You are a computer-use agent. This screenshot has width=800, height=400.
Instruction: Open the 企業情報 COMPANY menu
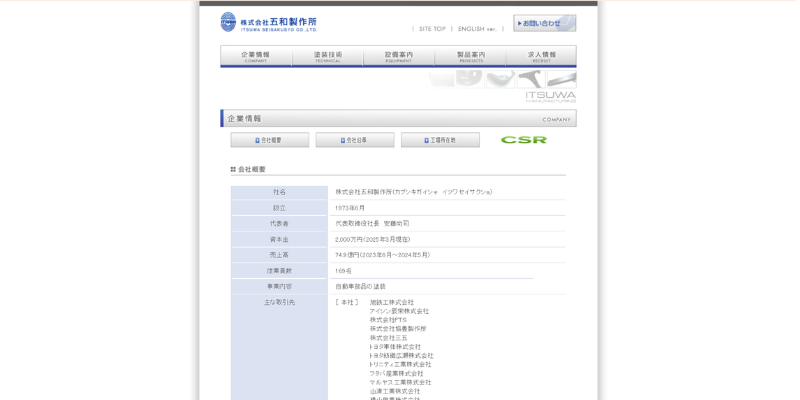point(256,56)
